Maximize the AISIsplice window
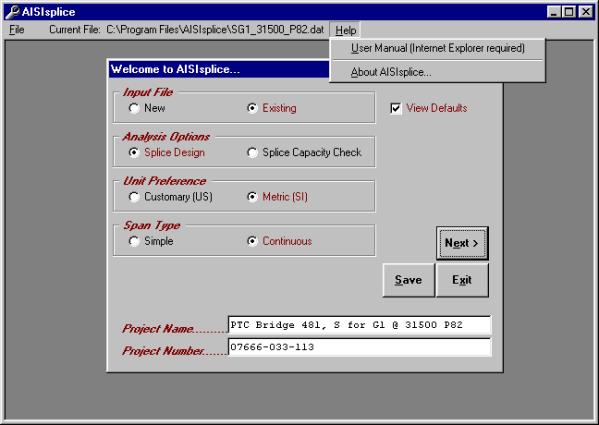The width and height of the screenshot is (599, 425). pyautogui.click(x=569, y=12)
